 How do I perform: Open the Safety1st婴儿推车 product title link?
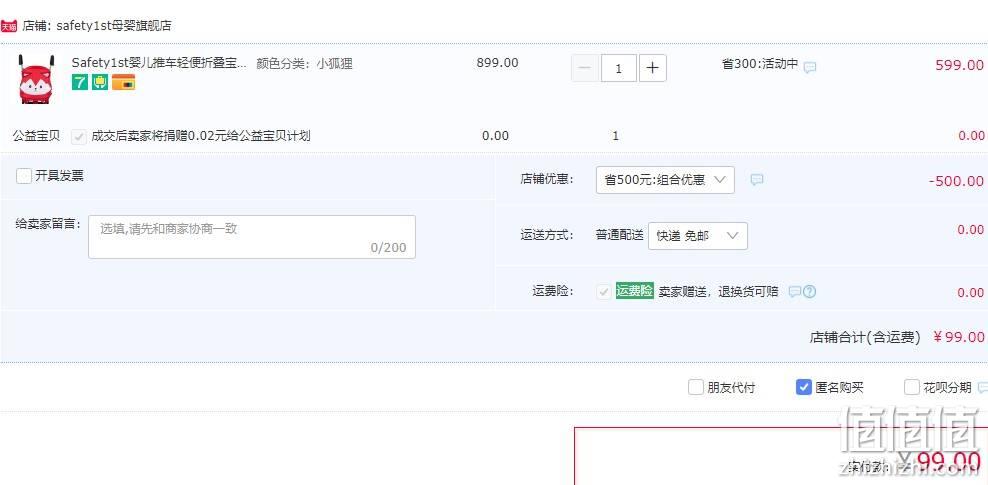coord(159,63)
